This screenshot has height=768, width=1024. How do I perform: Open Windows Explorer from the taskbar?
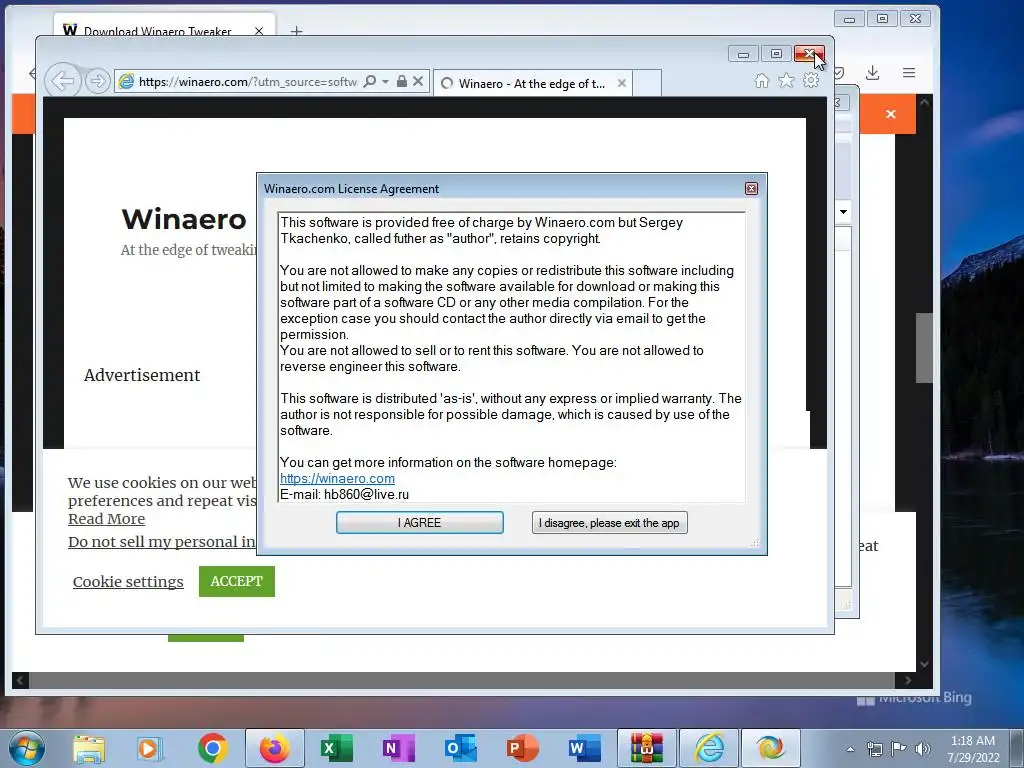(89, 748)
